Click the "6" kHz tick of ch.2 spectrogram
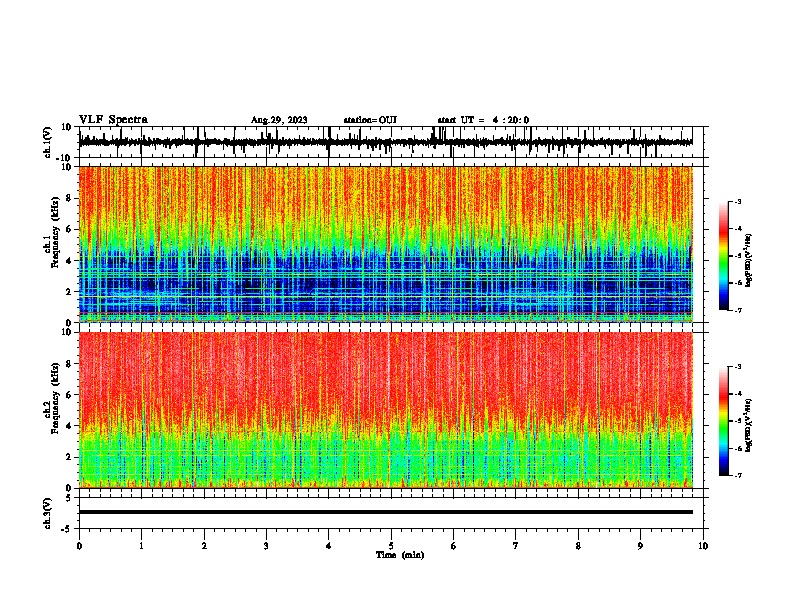Image resolution: width=792 pixels, height=612 pixels. (69, 395)
